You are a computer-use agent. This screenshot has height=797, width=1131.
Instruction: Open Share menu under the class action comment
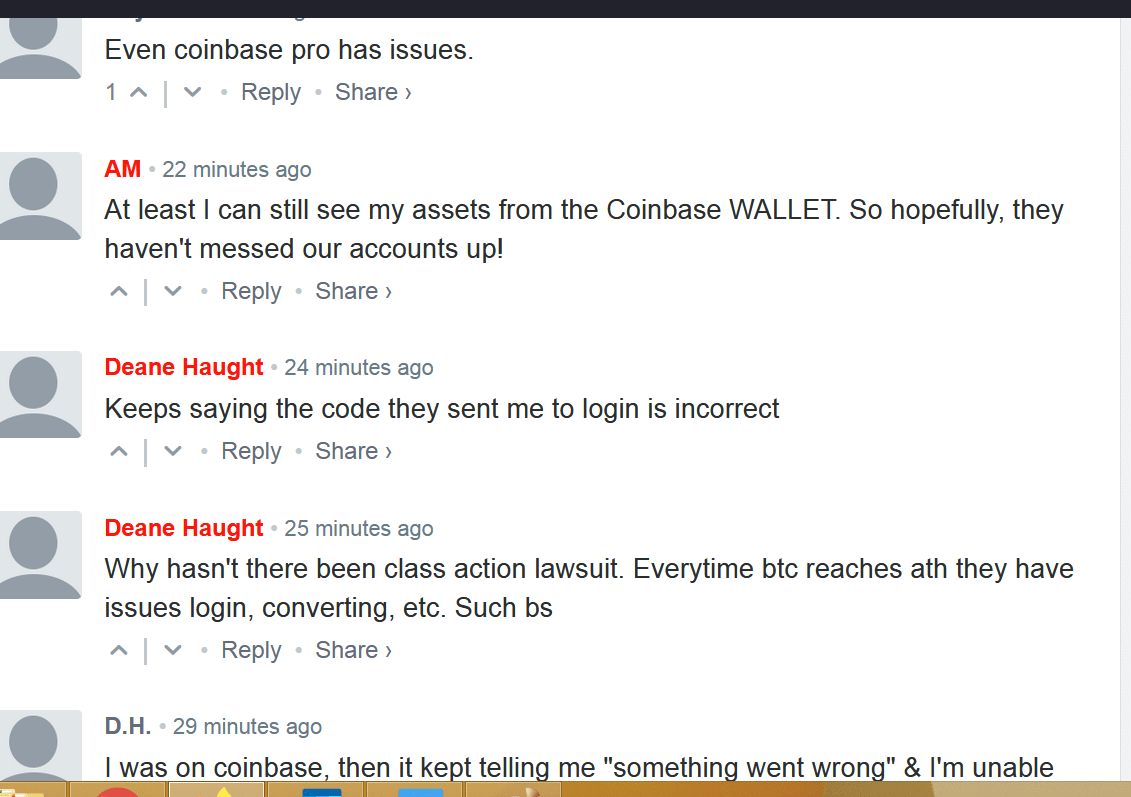353,650
